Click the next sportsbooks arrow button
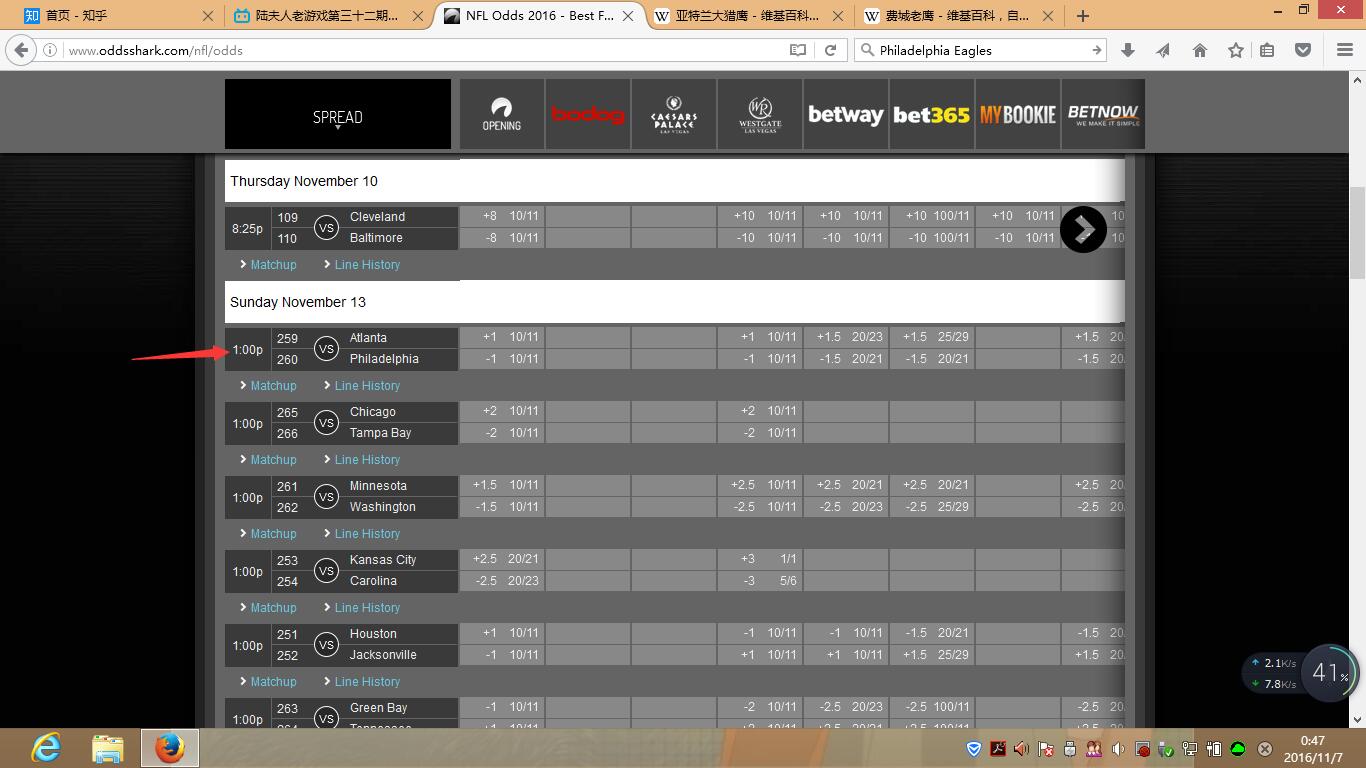Image resolution: width=1366 pixels, height=768 pixels. click(x=1083, y=229)
